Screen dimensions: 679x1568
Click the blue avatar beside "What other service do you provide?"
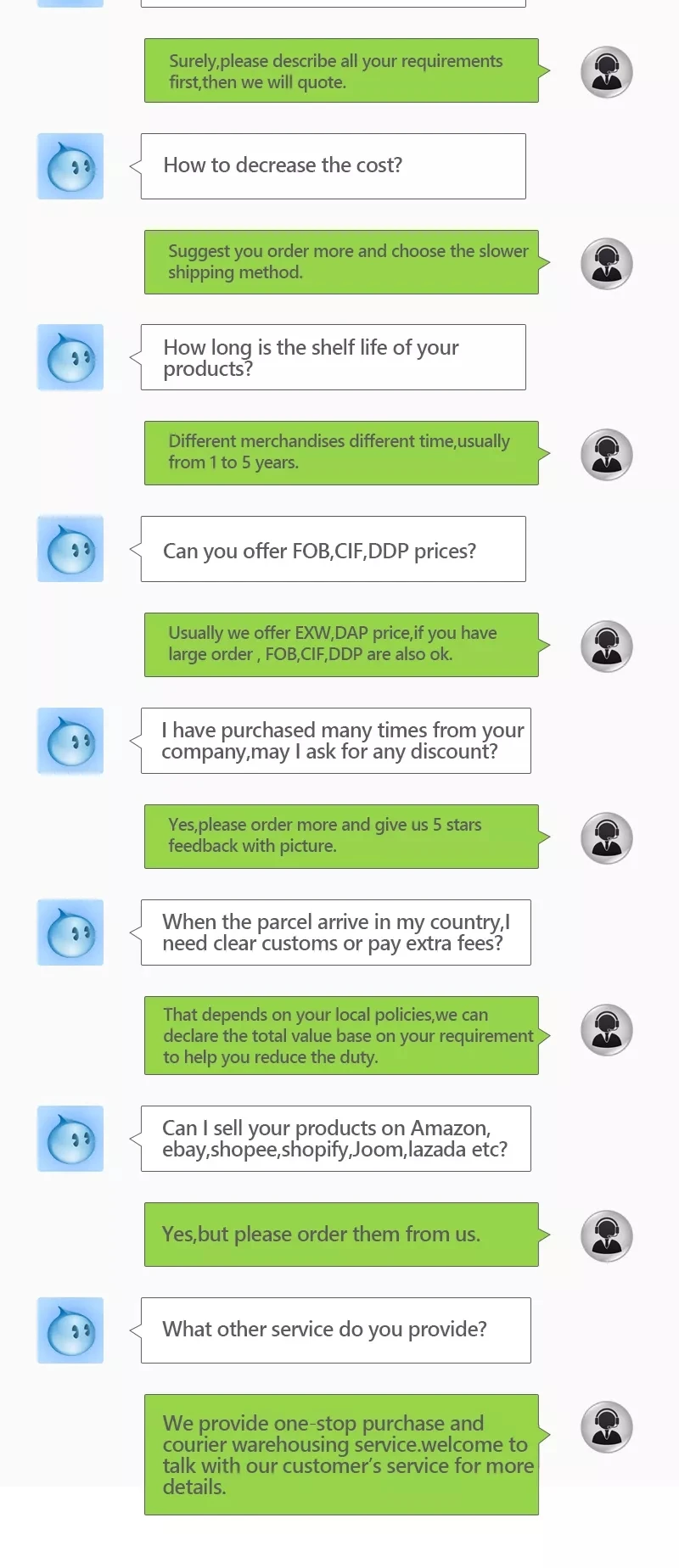70,1330
